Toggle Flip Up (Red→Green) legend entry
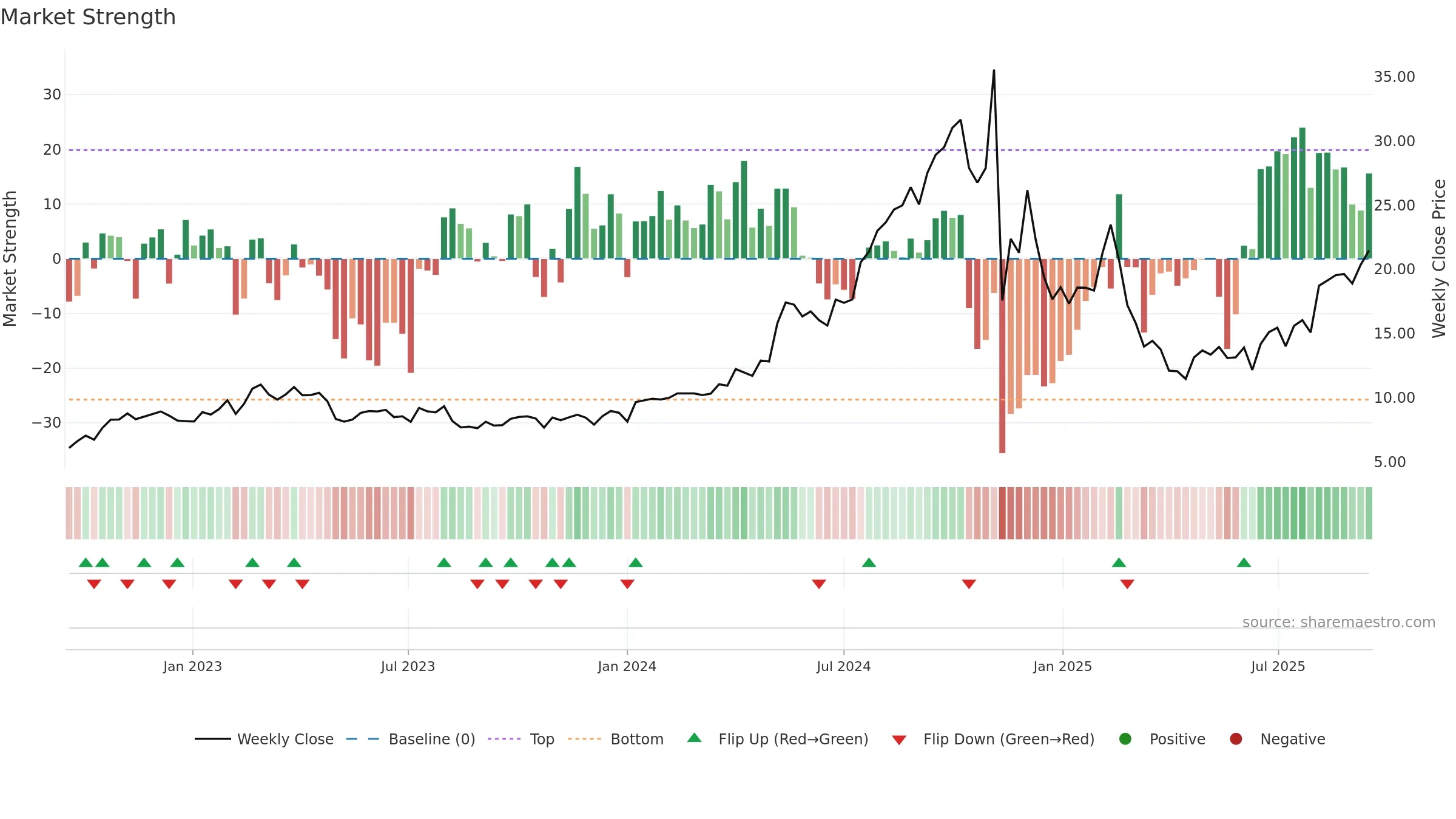The width and height of the screenshot is (1456, 819). point(778,739)
